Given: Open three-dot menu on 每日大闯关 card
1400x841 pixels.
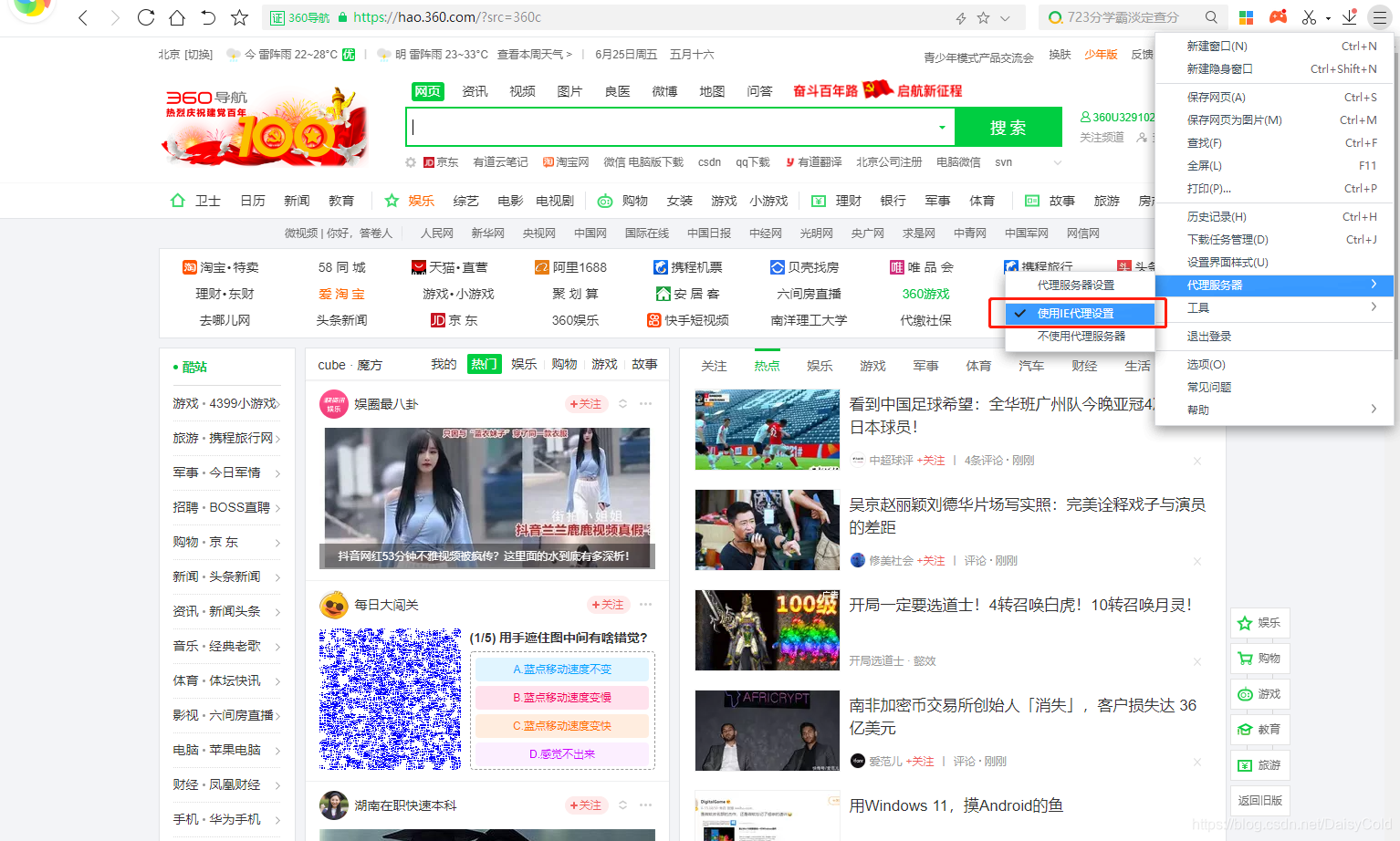Looking at the screenshot, I should pos(646,605).
